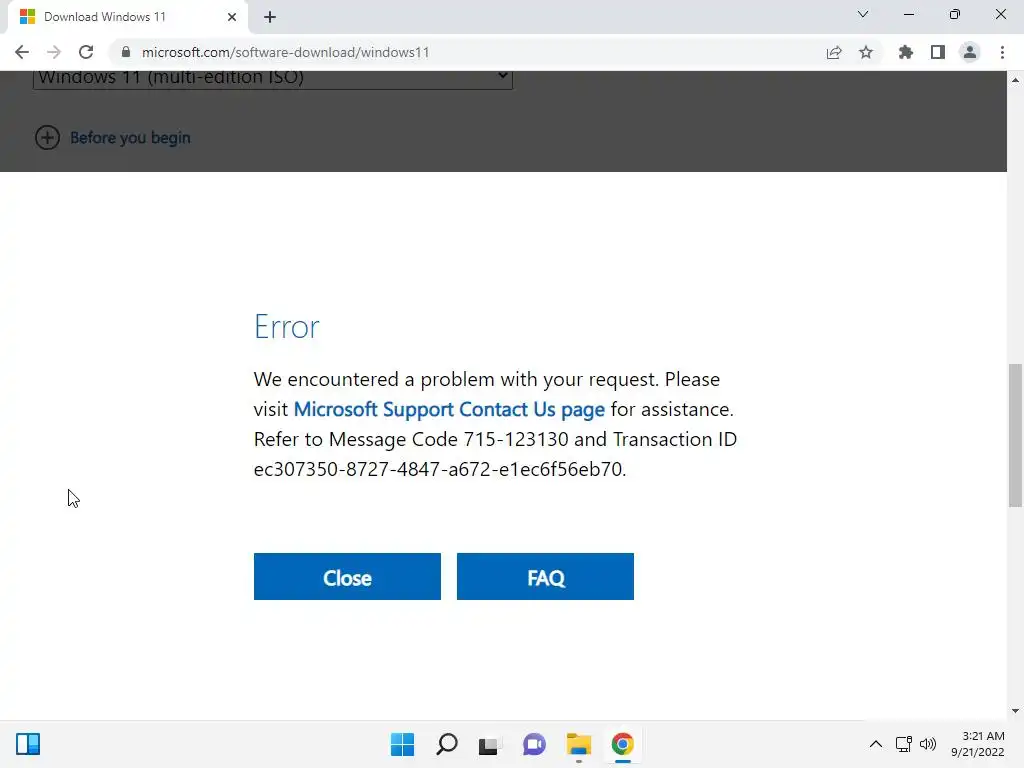Open the Microsoft Support Contact Us page link
Image resolution: width=1024 pixels, height=768 pixels.
449,409
